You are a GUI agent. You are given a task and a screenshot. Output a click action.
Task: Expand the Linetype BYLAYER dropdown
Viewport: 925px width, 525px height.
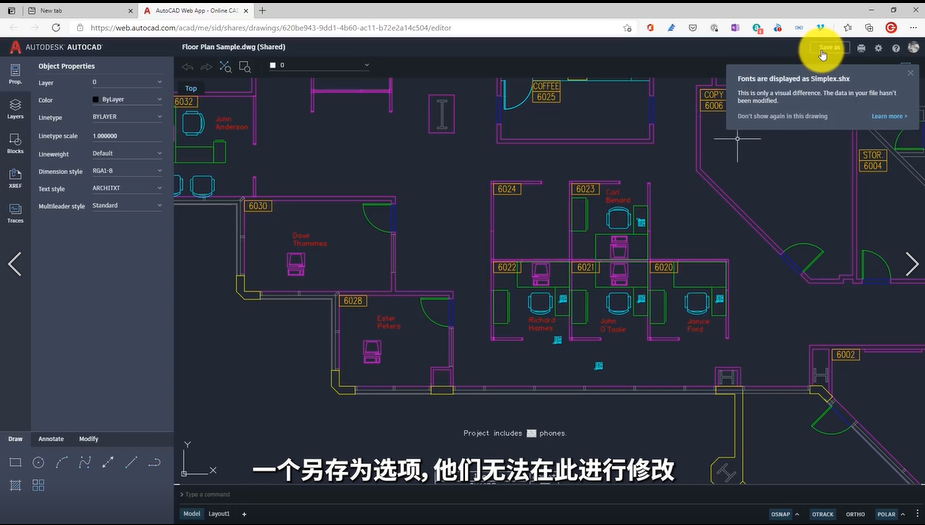pyautogui.click(x=127, y=117)
